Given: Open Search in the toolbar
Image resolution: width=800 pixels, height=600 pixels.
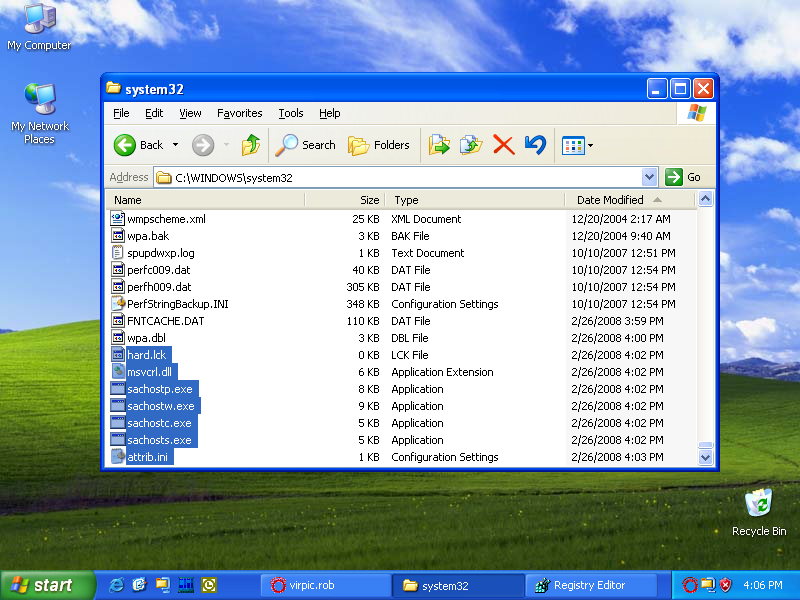Looking at the screenshot, I should point(305,145).
